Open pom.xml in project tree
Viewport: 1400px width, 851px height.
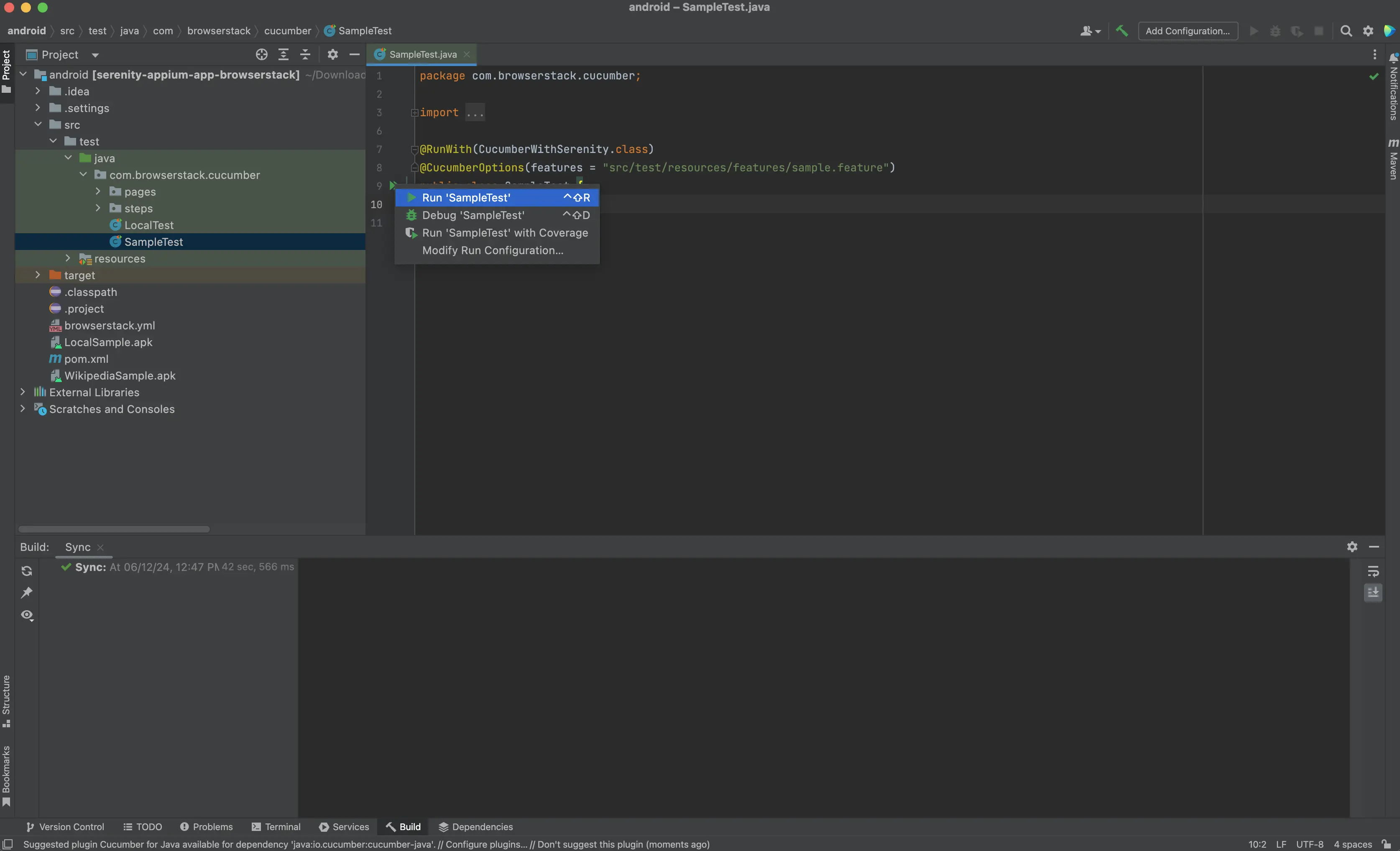(x=86, y=359)
